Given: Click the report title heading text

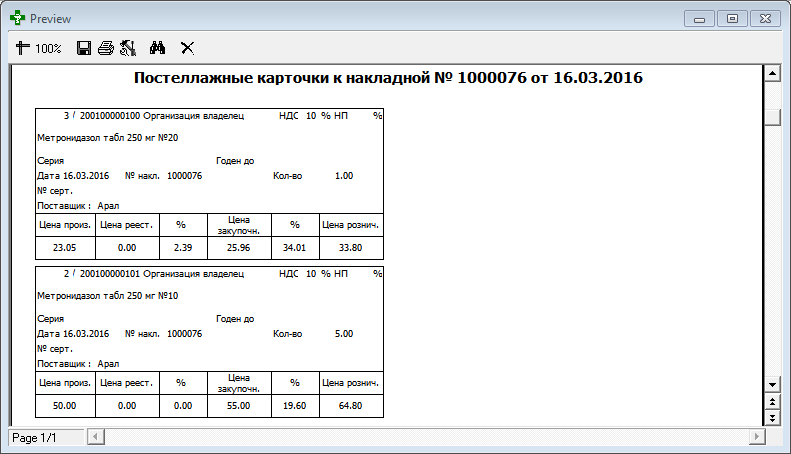Looking at the screenshot, I should (x=387, y=78).
